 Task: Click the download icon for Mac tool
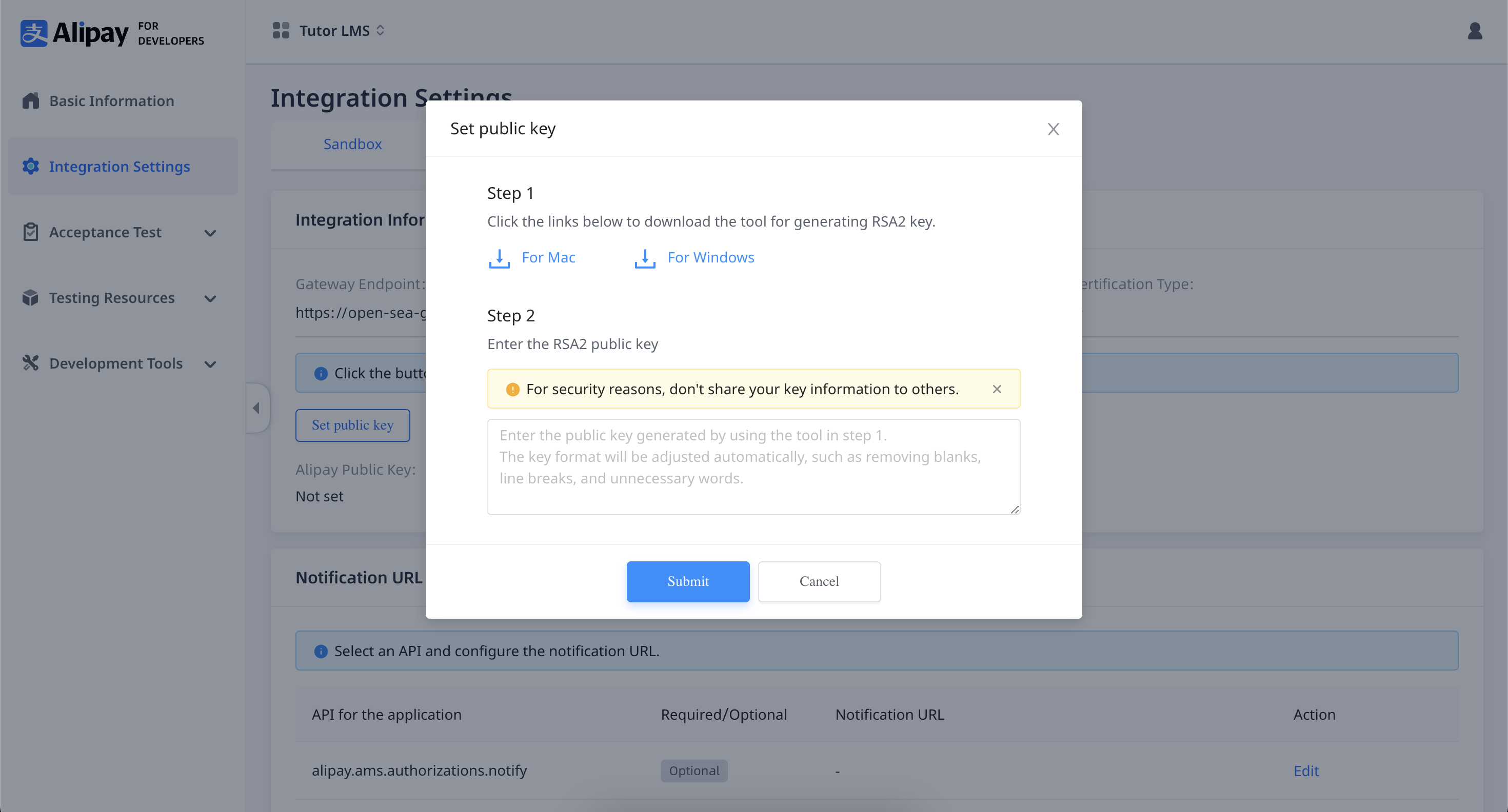click(x=499, y=258)
